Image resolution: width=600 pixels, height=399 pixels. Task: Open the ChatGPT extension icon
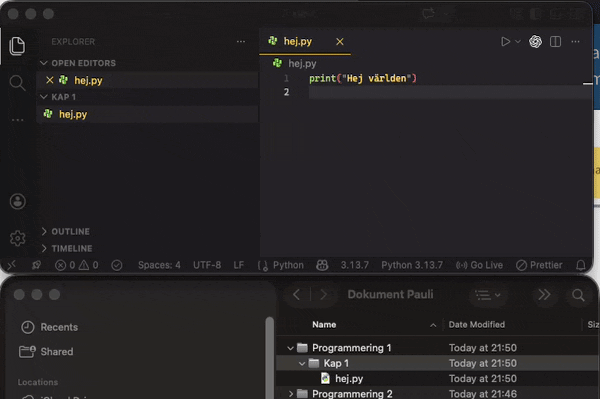(535, 41)
